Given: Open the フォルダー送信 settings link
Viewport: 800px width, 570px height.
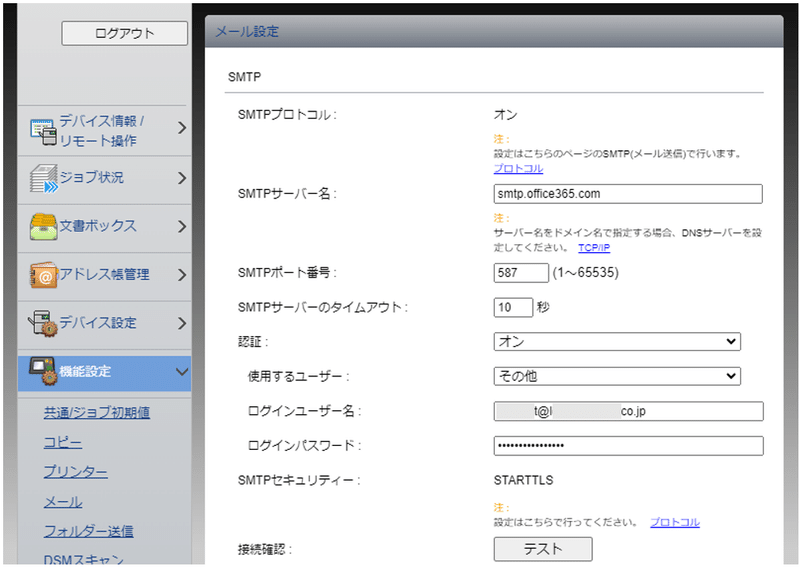Looking at the screenshot, I should point(89,531).
